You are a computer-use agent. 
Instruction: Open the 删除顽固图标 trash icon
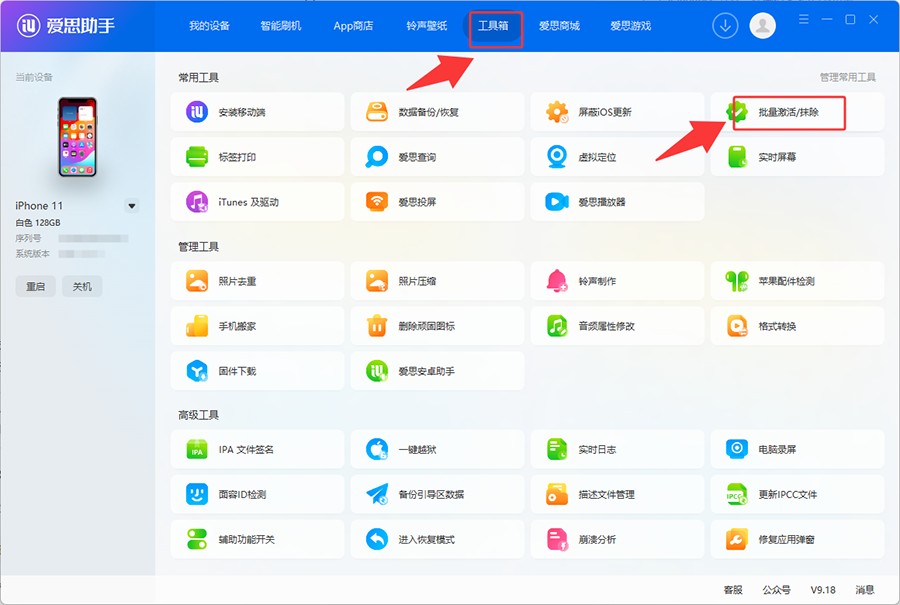tap(377, 326)
